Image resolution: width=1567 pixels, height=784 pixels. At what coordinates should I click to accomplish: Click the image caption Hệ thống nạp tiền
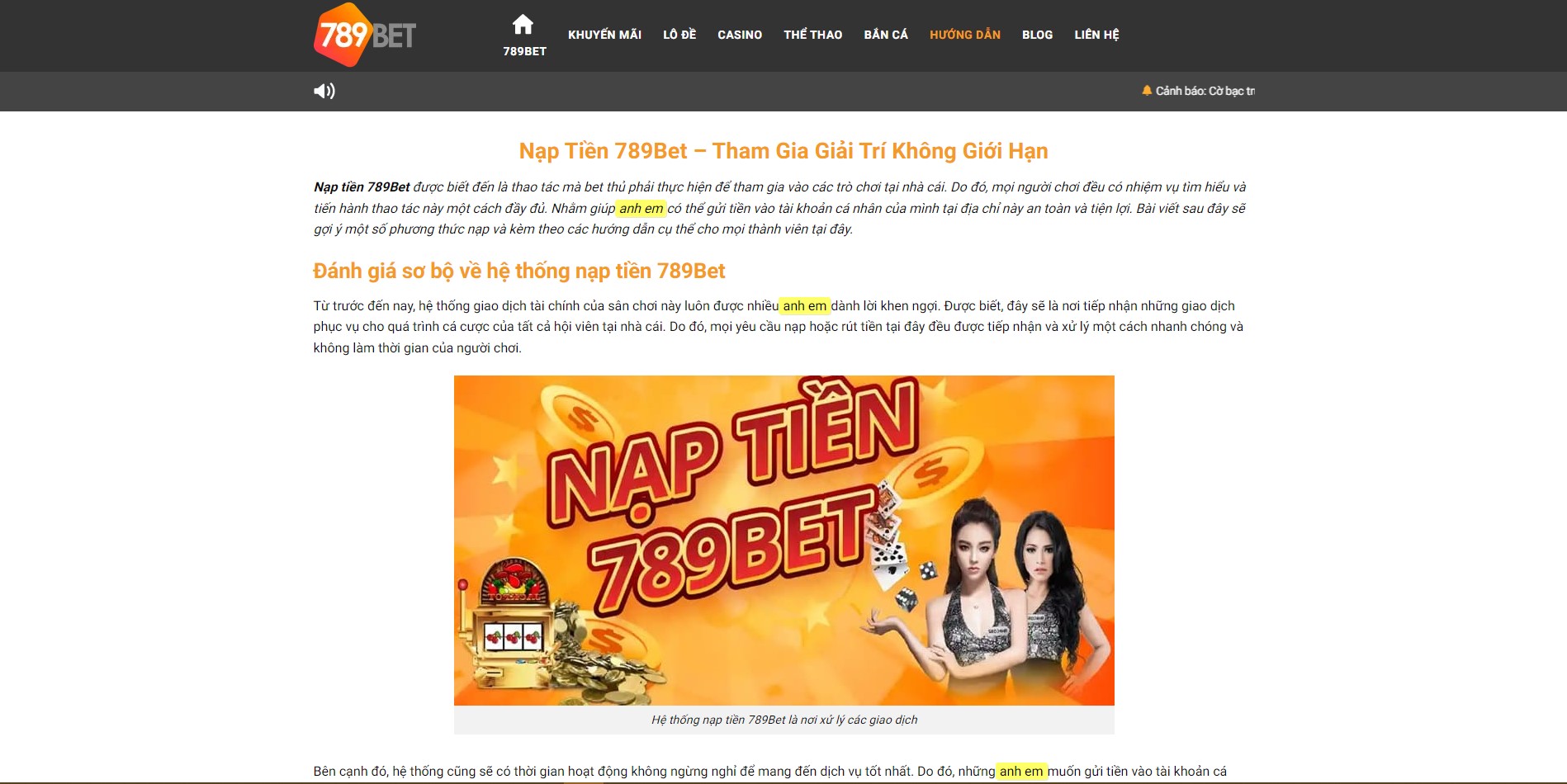coord(783,720)
